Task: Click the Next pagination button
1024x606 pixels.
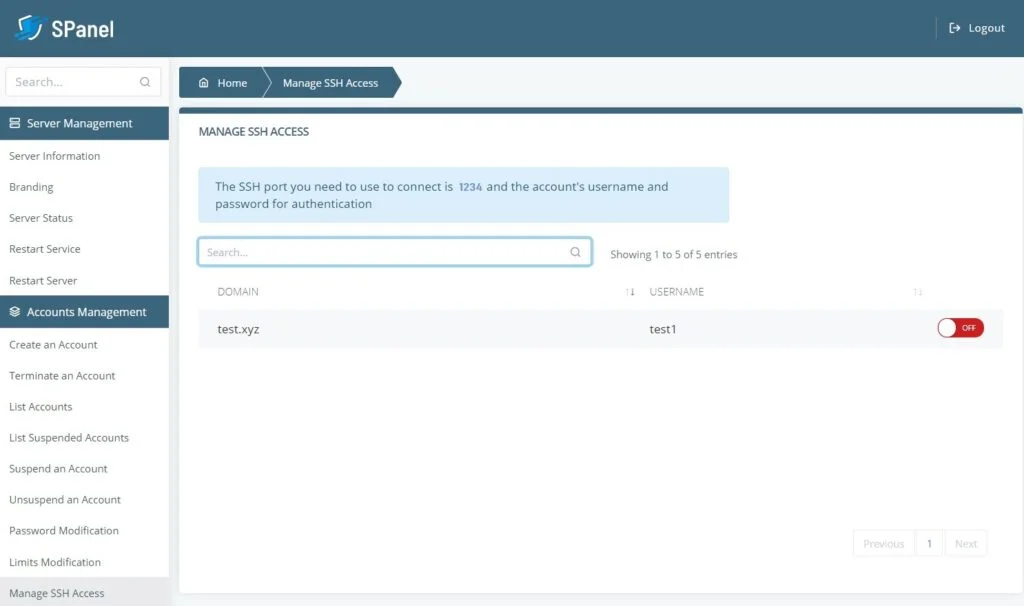Action: (x=965, y=543)
